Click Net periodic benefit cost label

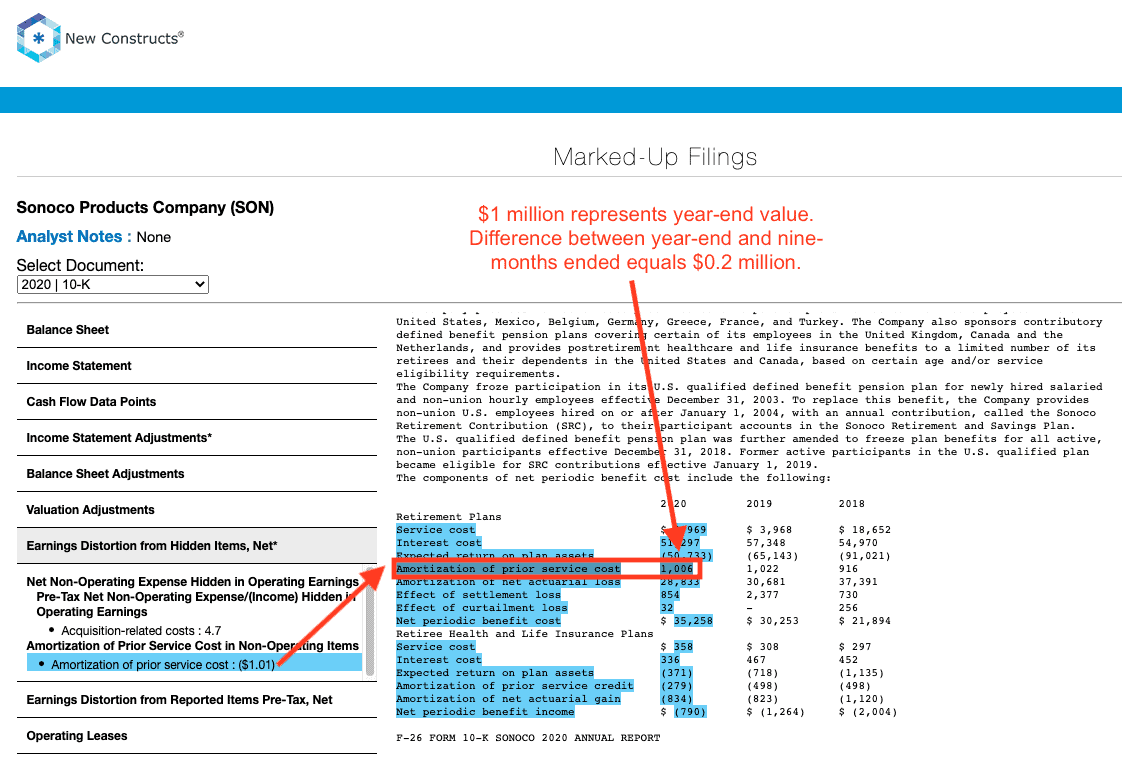[x=479, y=620]
